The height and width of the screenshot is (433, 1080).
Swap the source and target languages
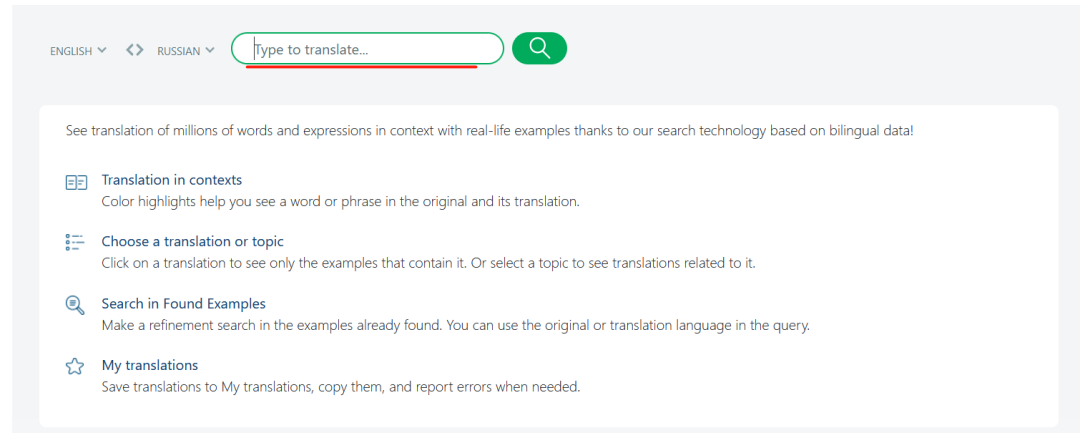(x=135, y=50)
